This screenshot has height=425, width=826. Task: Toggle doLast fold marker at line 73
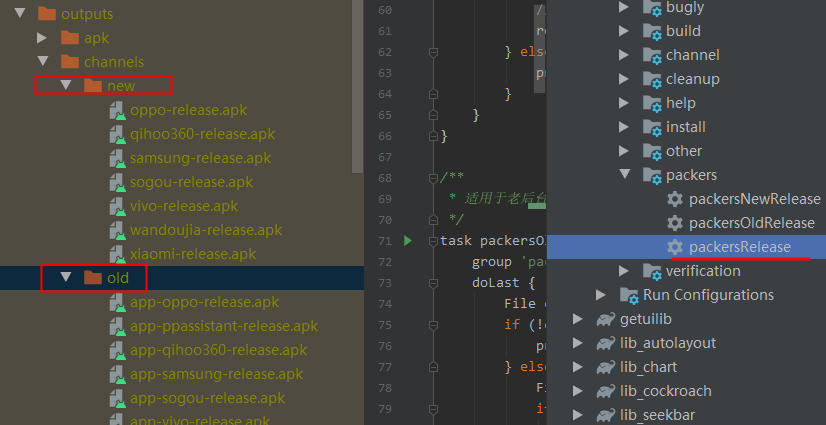click(x=434, y=283)
